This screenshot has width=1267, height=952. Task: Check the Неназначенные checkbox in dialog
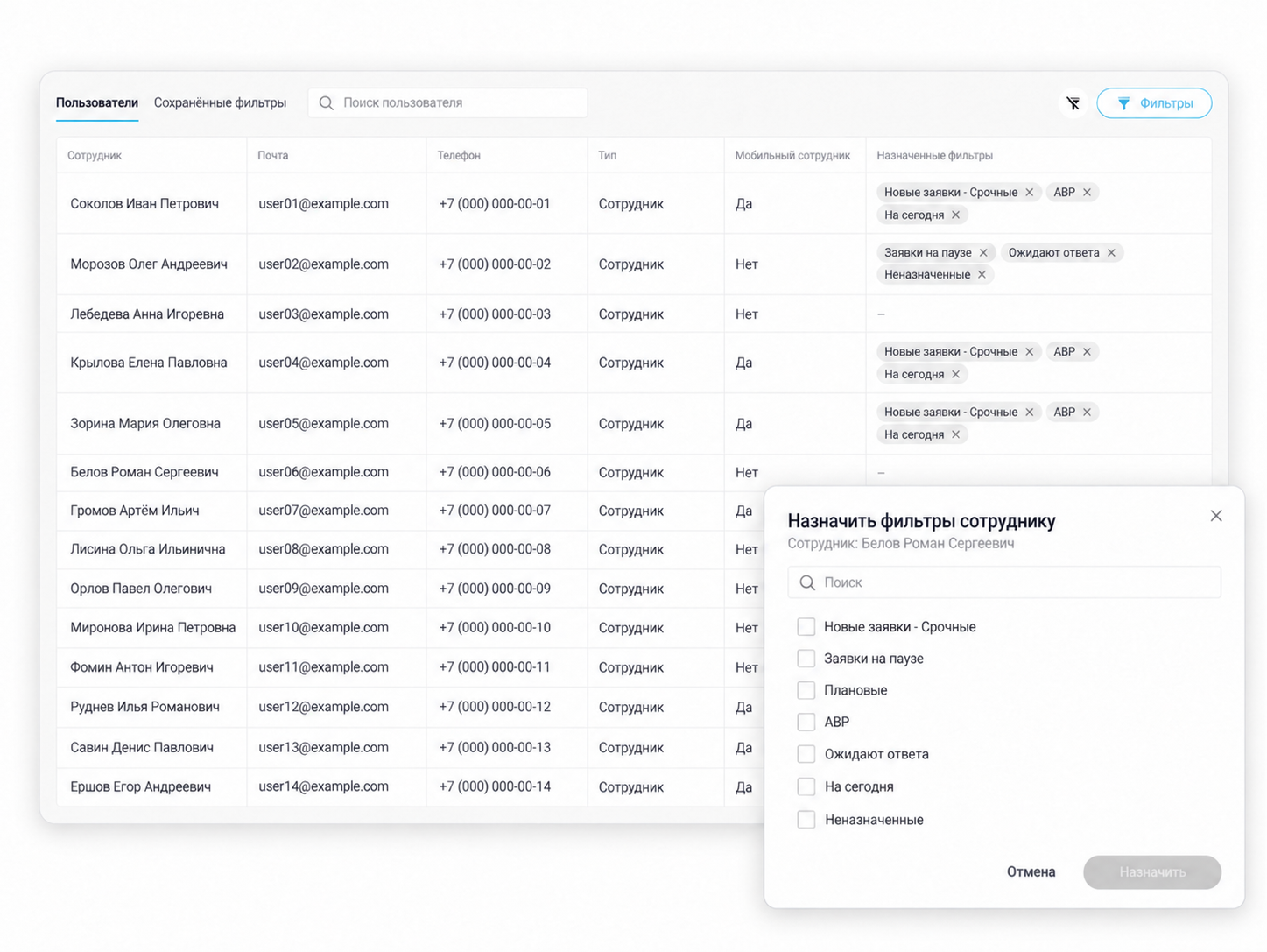806,820
